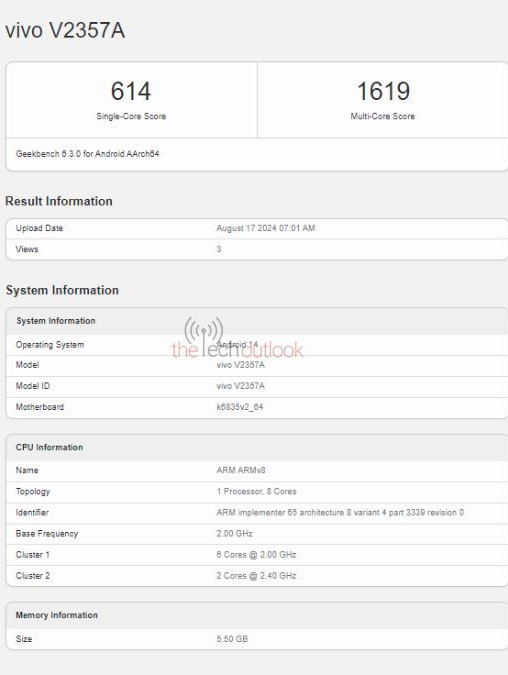Select the 614 single-core score value

coord(131,91)
